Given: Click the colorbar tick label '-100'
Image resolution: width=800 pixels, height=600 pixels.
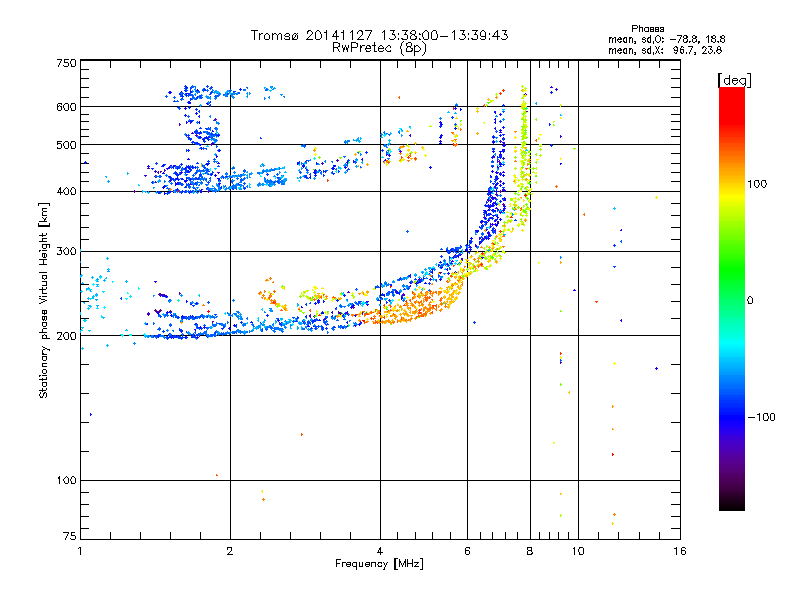Looking at the screenshot, I should click(x=761, y=417).
